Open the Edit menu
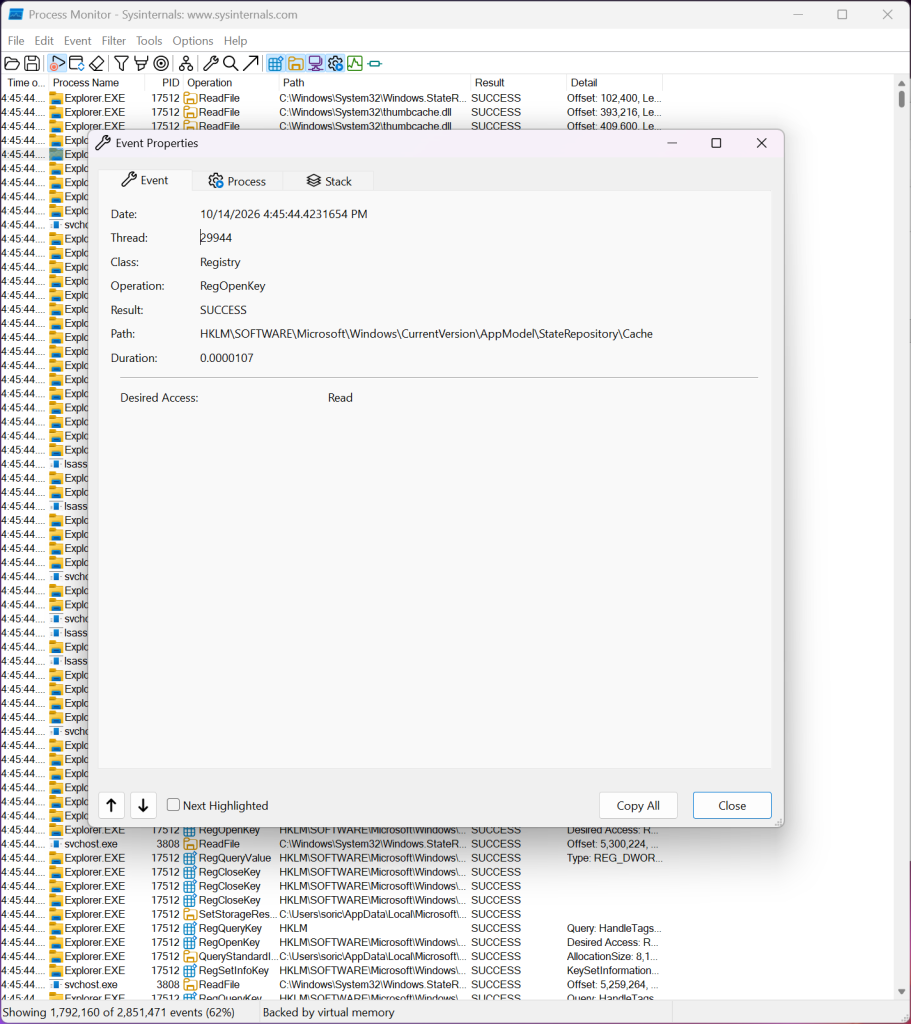The height and width of the screenshot is (1024, 911). tap(44, 40)
